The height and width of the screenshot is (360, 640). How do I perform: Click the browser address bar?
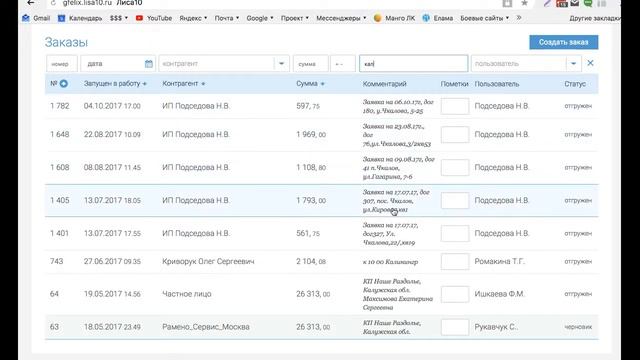(265, 3)
